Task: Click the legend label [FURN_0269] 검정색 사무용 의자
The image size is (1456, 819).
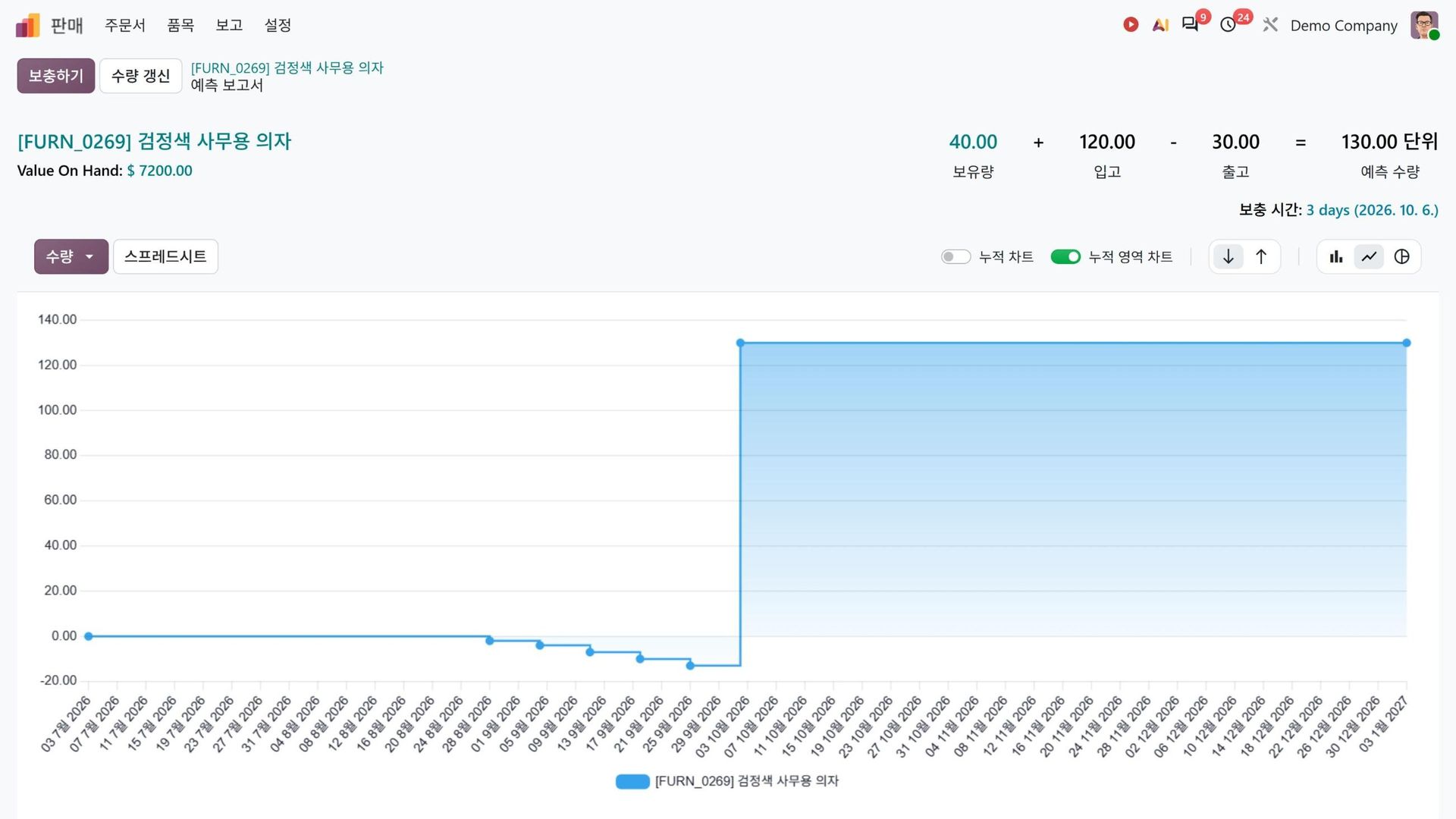Action: tap(747, 781)
